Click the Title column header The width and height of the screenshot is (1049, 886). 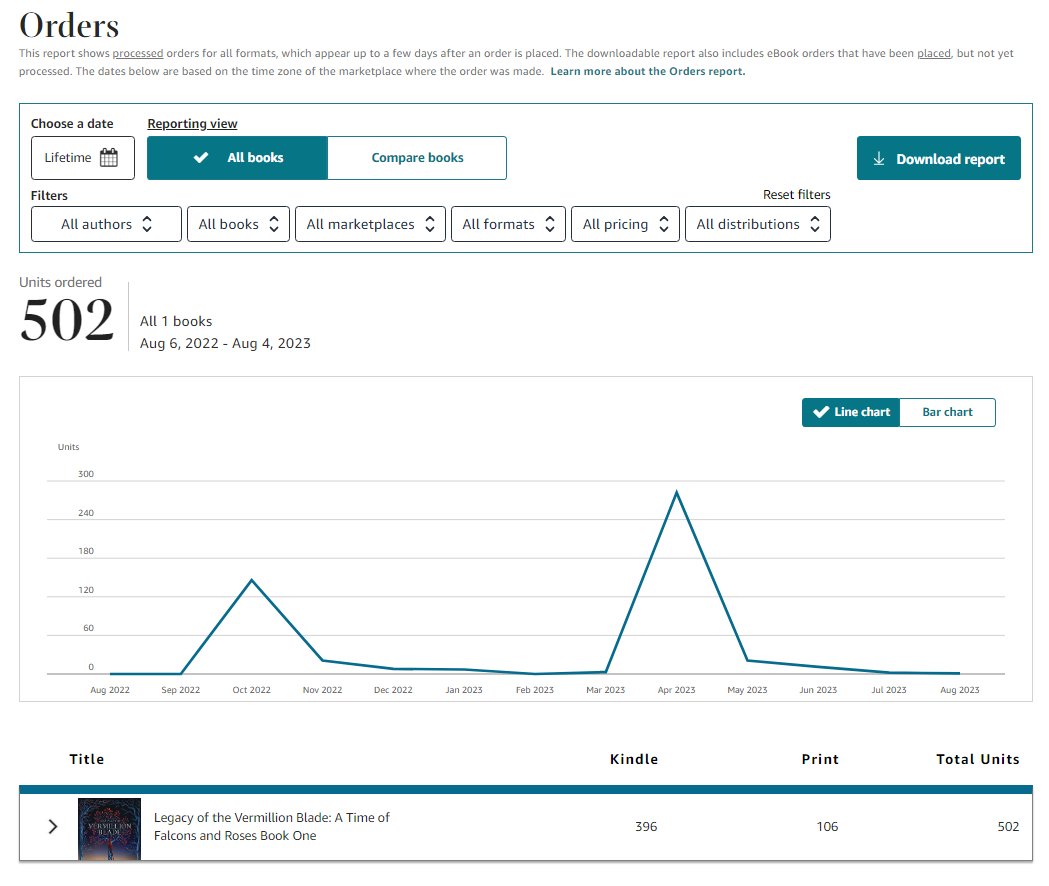87,759
